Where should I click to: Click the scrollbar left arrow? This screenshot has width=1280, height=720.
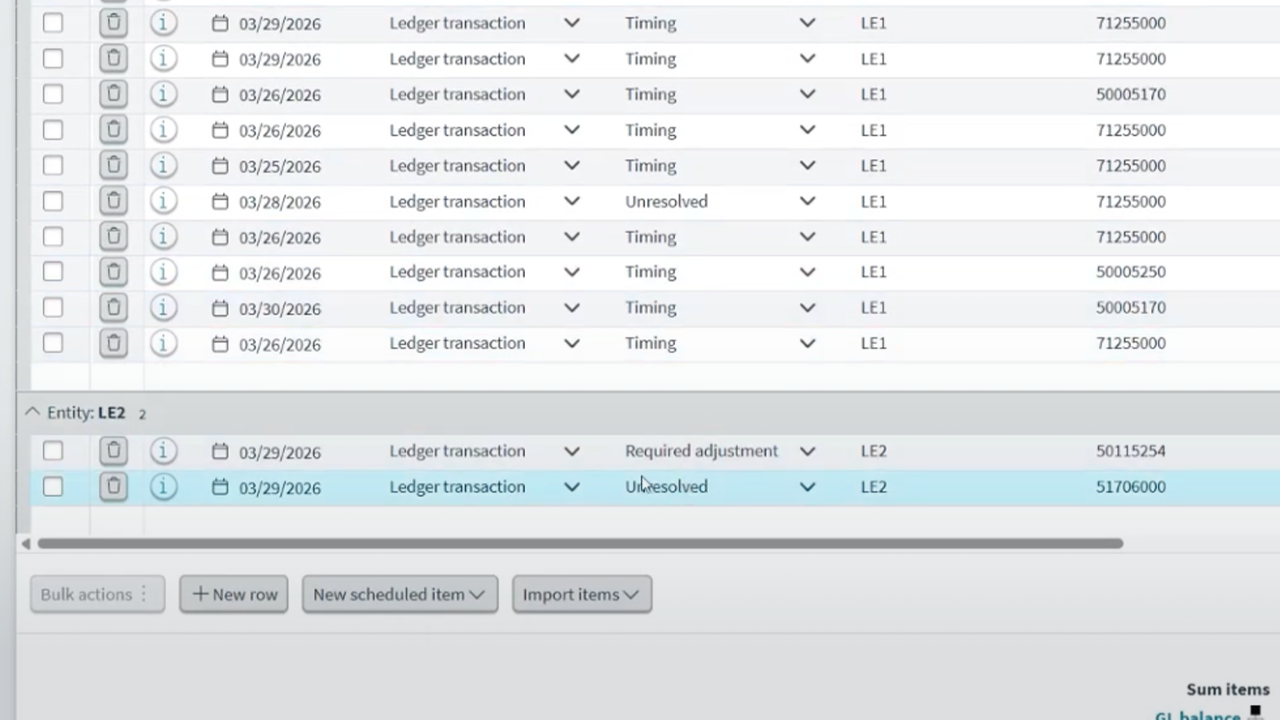26,544
